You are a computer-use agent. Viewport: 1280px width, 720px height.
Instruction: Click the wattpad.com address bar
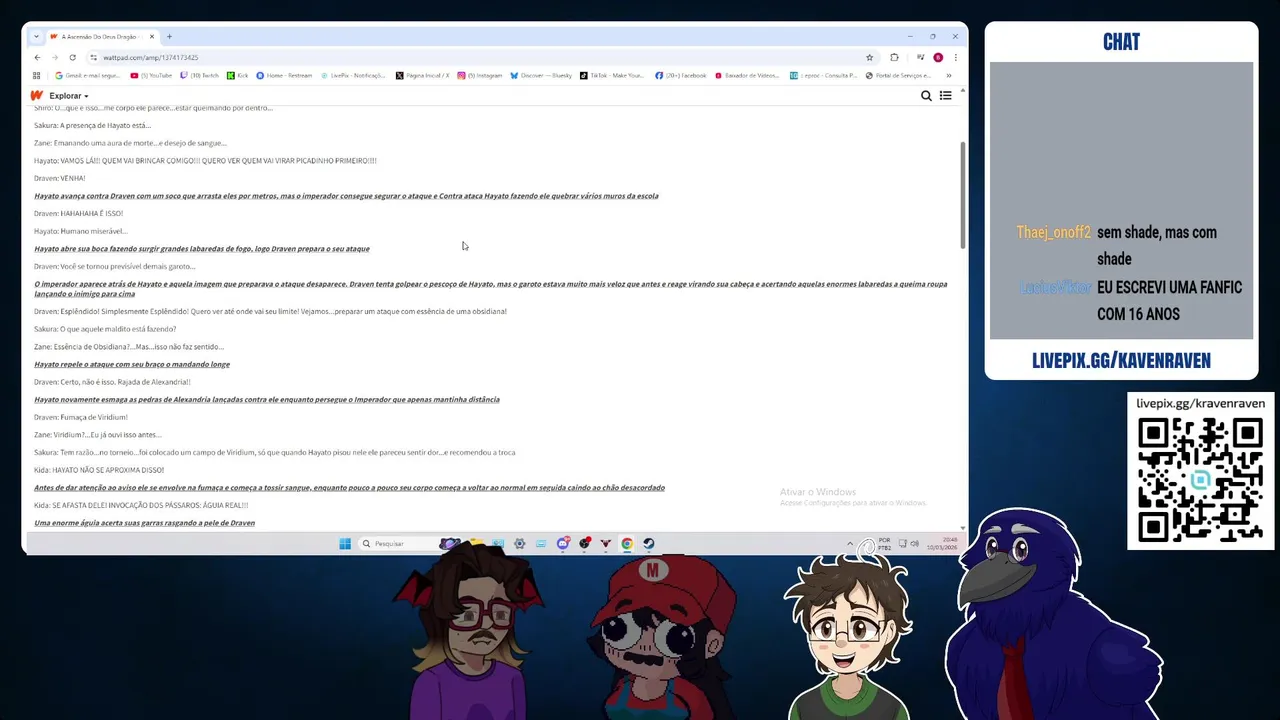pos(480,57)
